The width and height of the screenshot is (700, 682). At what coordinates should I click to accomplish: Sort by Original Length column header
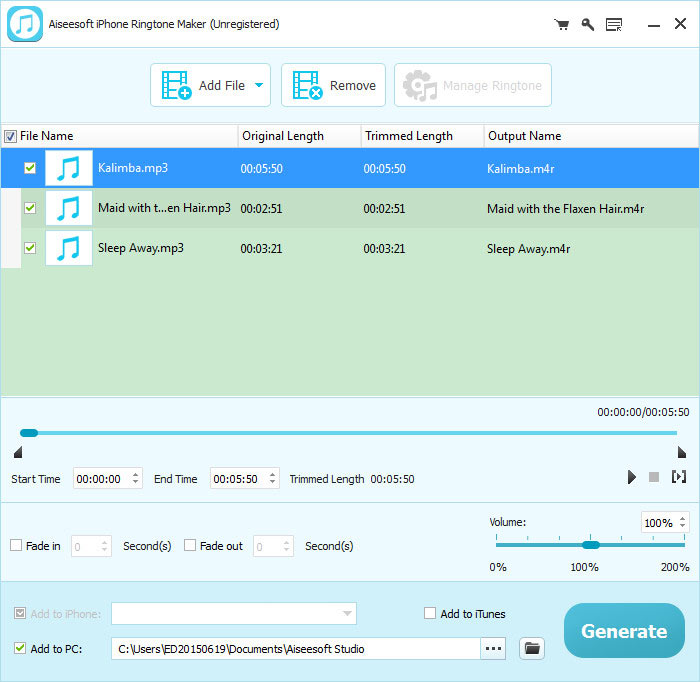point(299,136)
